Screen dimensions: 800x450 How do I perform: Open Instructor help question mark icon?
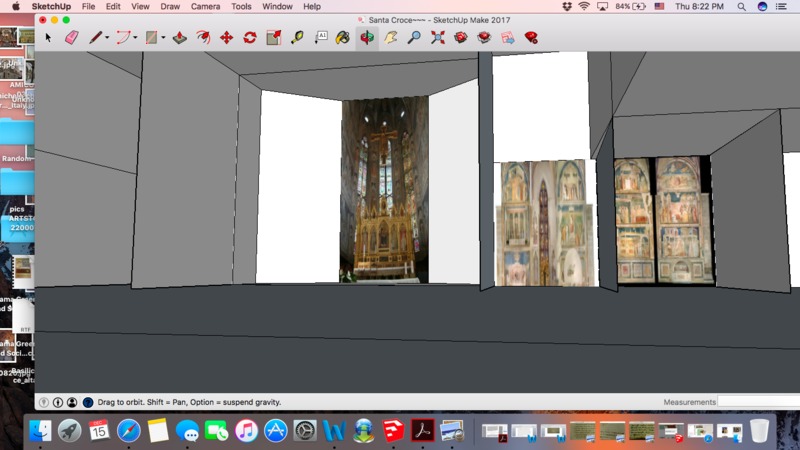pyautogui.click(x=88, y=402)
